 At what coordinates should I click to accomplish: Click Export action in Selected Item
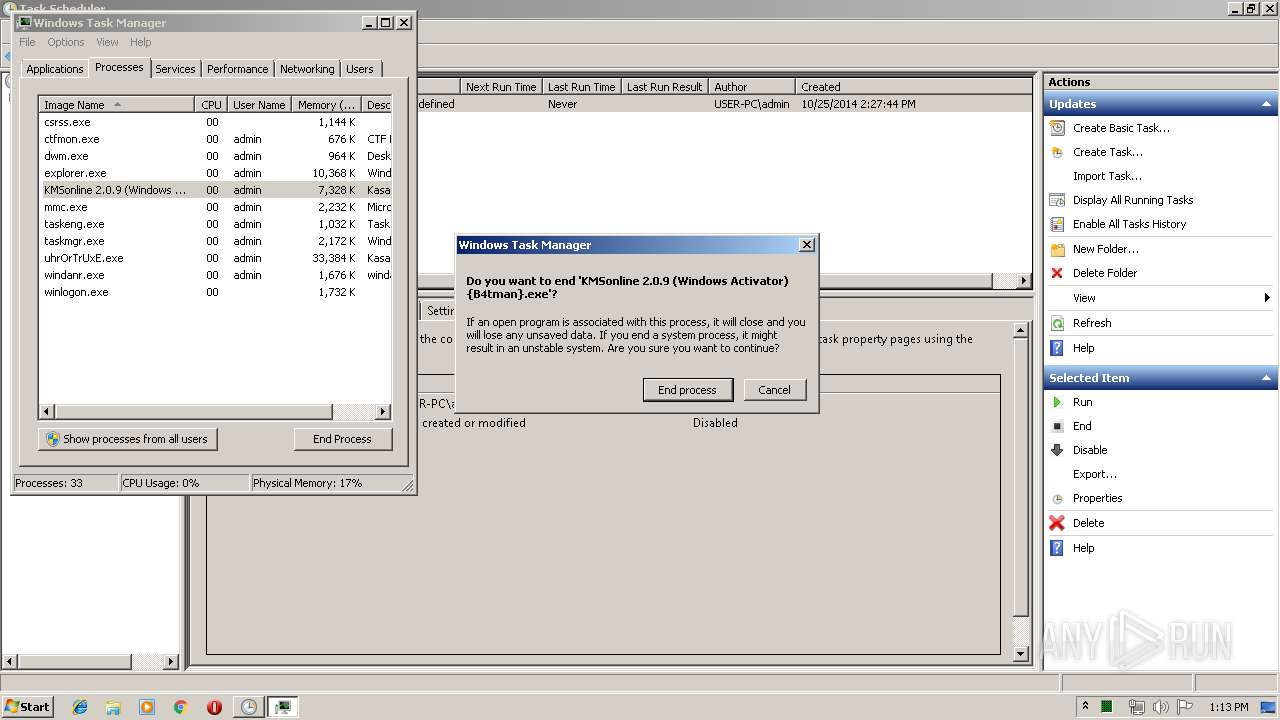click(x=1095, y=474)
